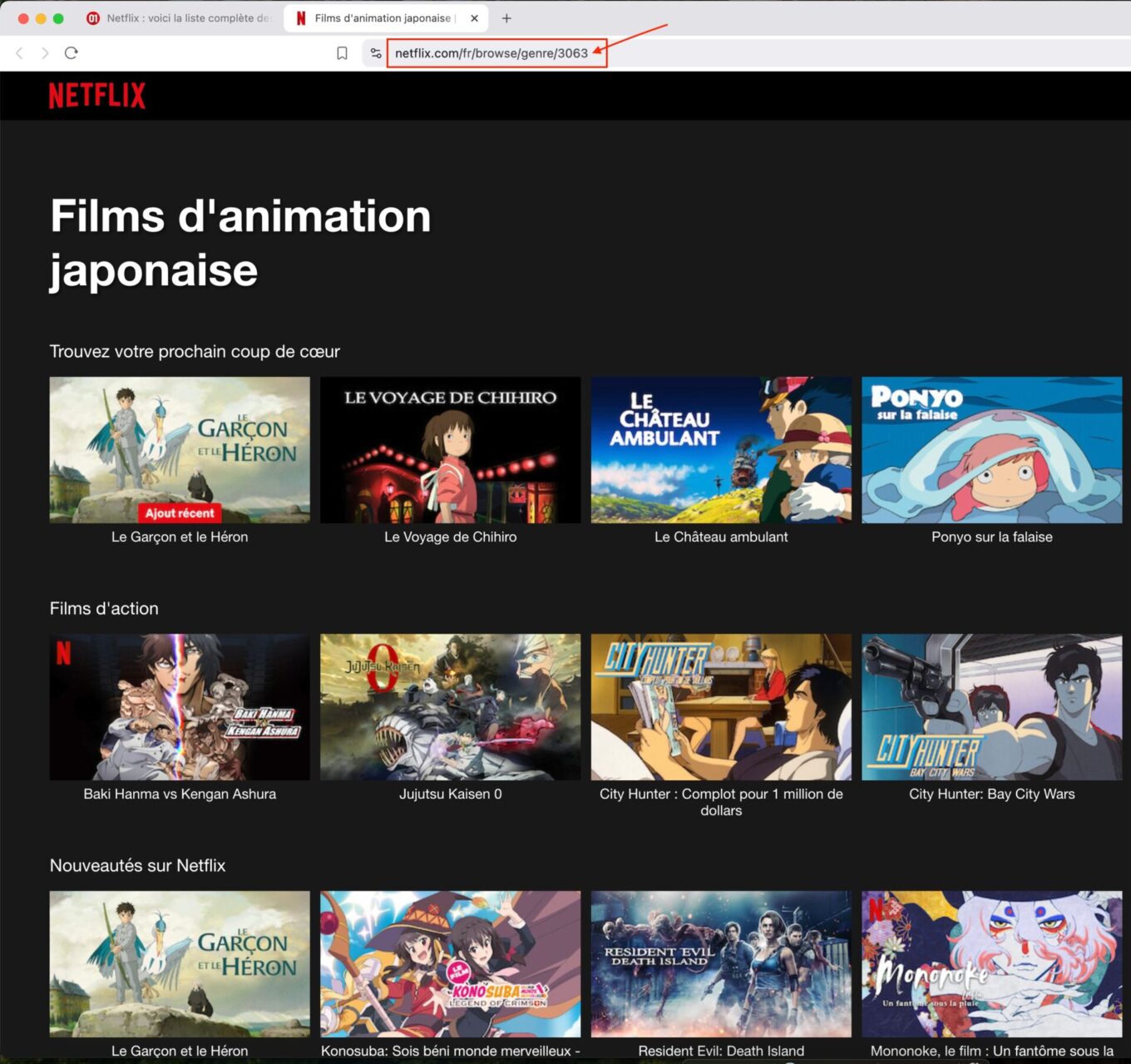Click the 'Jujutsu Kaisen 0' title link

click(451, 794)
